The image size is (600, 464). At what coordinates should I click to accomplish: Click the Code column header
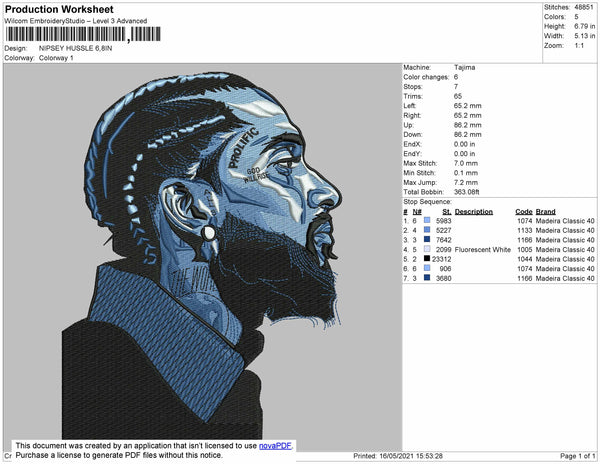pyautogui.click(x=524, y=212)
